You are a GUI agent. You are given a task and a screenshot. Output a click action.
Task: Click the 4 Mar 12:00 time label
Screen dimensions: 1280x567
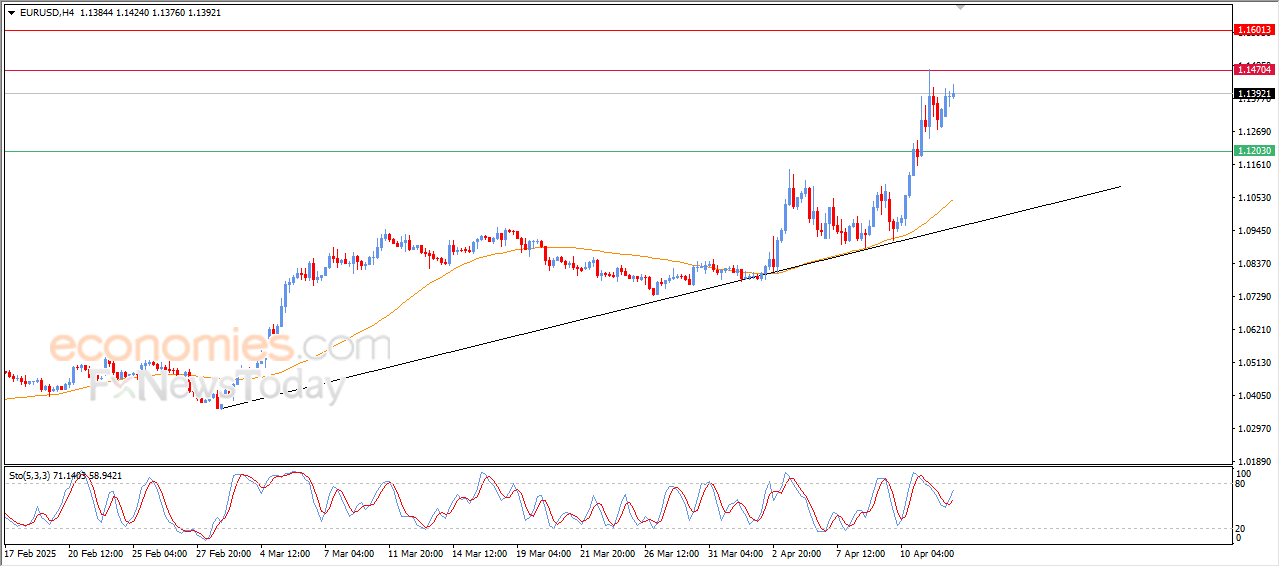(x=287, y=553)
